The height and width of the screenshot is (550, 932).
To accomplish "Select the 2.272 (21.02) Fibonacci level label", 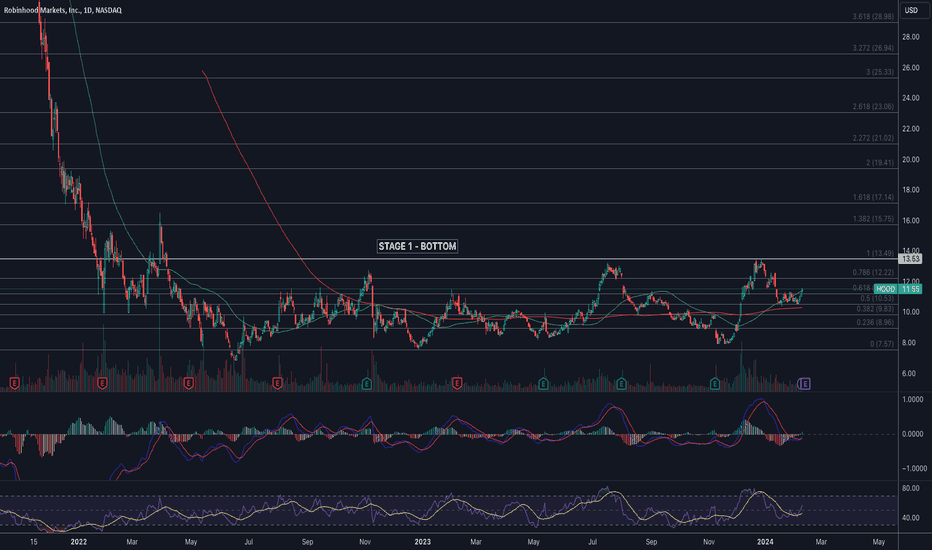I will (873, 138).
